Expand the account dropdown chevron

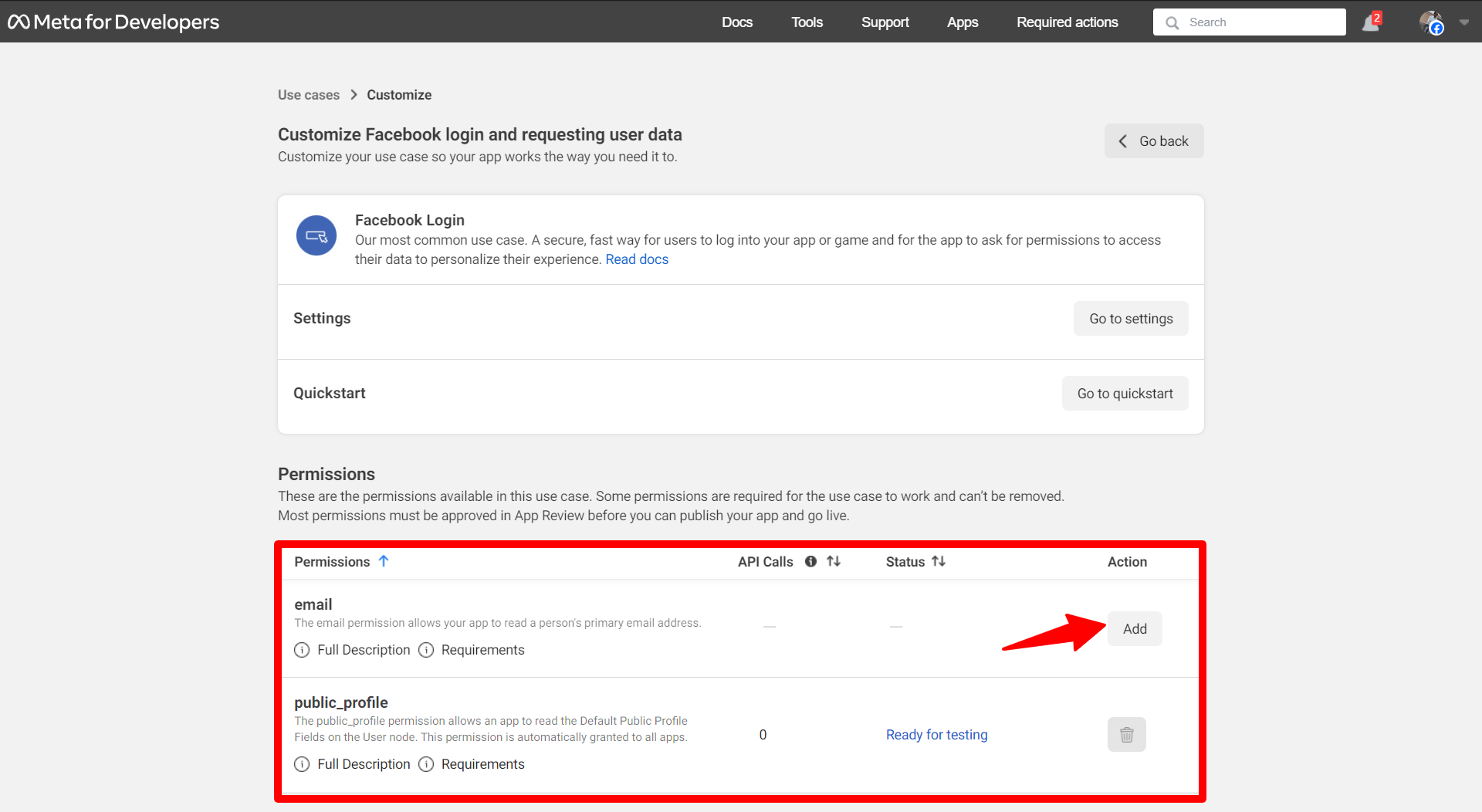tap(1464, 22)
